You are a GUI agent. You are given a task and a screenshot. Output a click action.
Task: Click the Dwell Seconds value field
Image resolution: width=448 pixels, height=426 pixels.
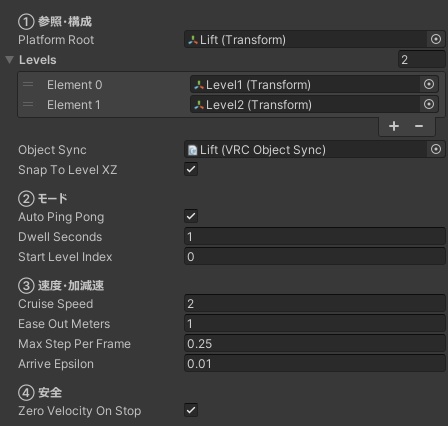(x=315, y=236)
